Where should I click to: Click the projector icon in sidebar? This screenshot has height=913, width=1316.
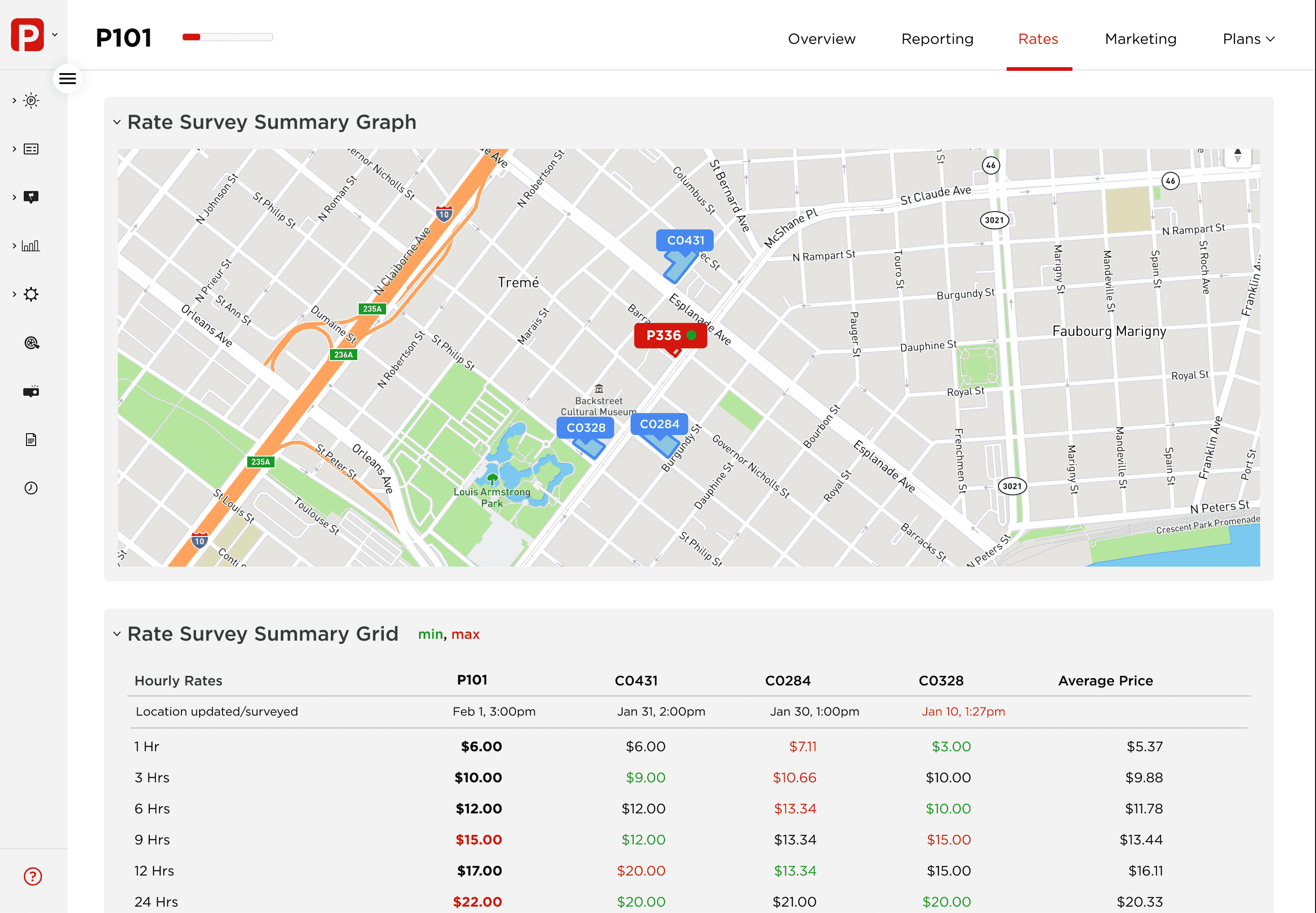[x=31, y=391]
